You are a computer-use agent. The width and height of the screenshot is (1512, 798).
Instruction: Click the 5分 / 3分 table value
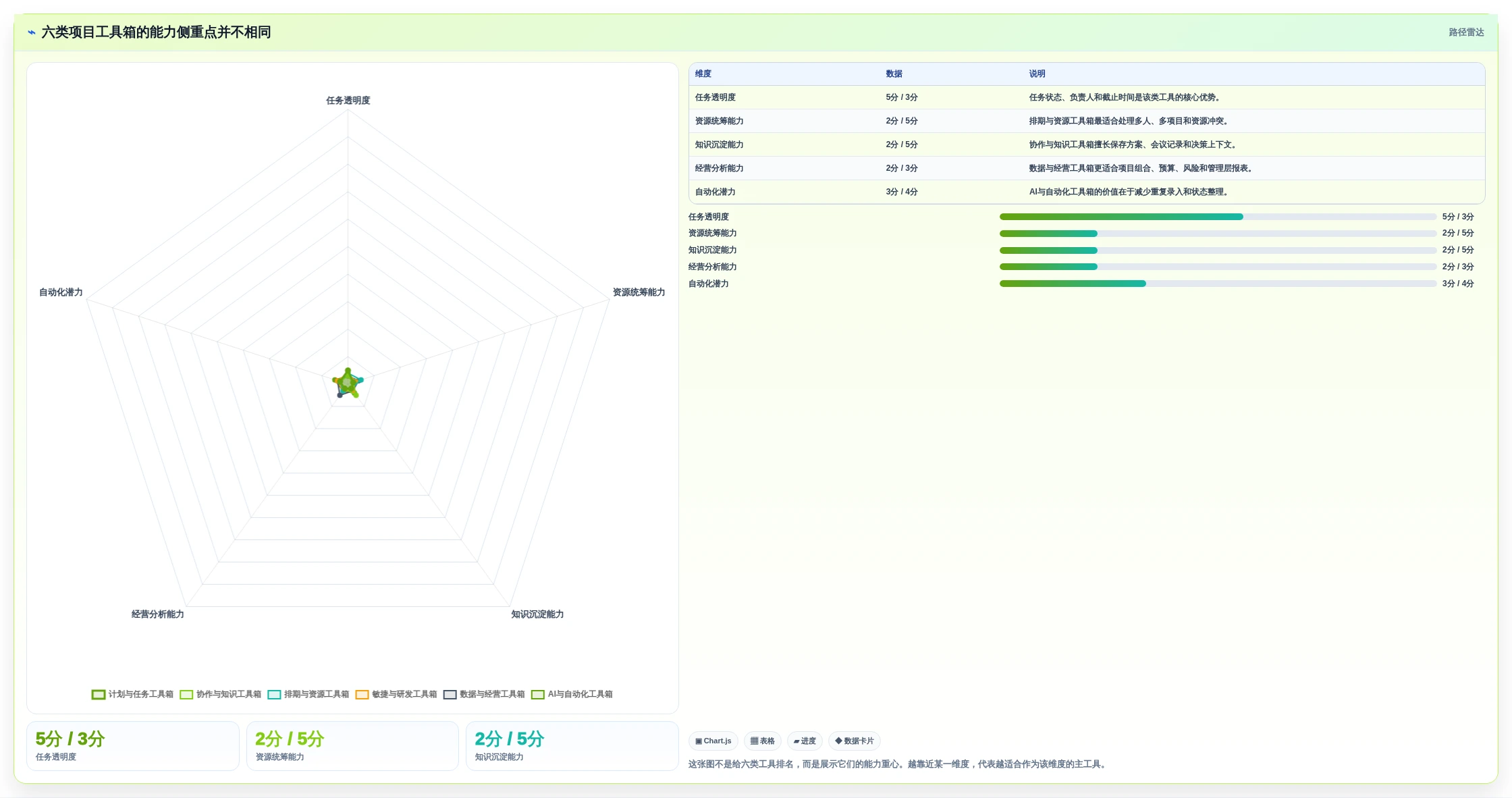click(902, 97)
